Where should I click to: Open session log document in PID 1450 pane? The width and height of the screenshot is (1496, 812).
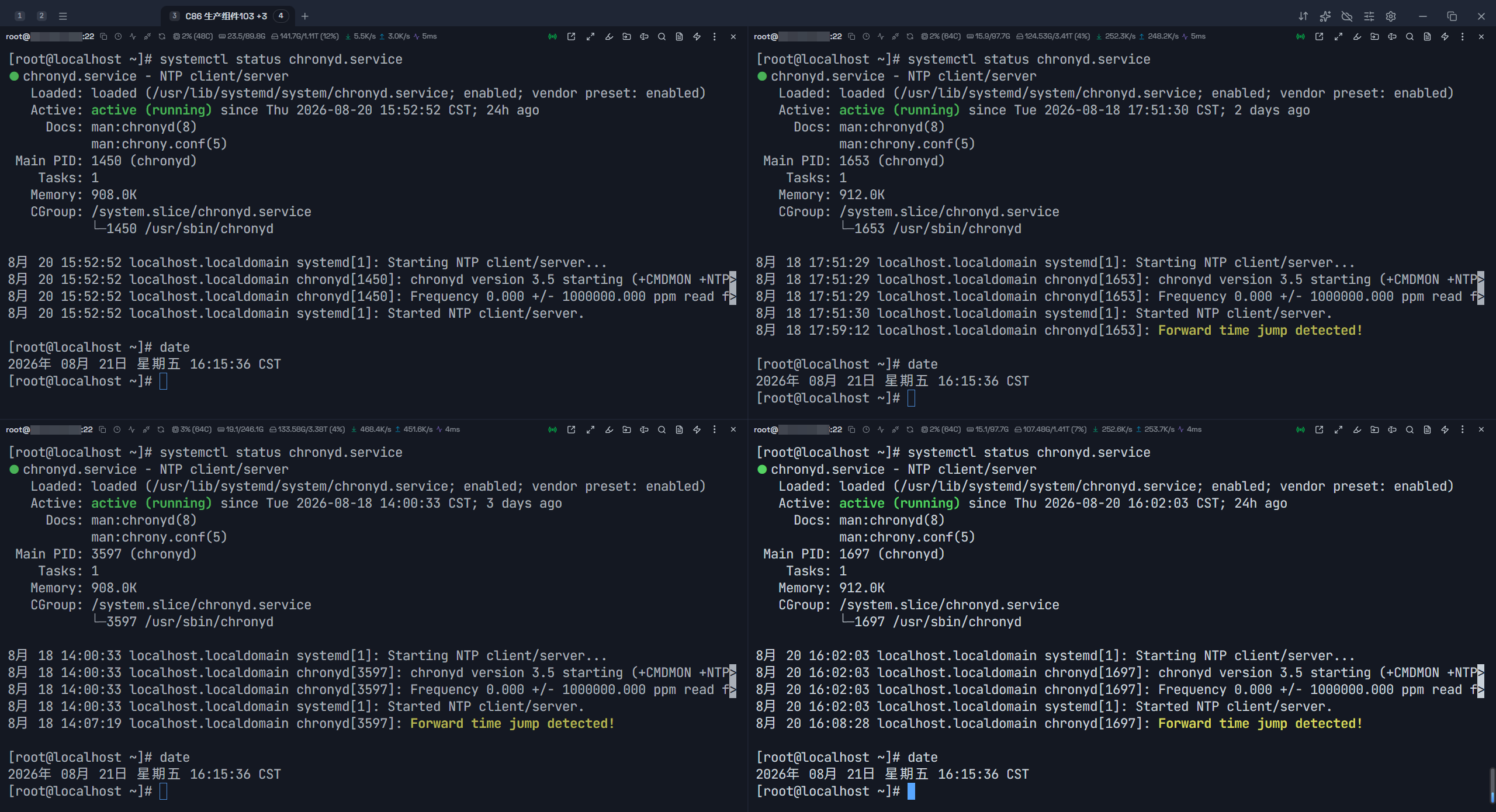click(x=679, y=36)
